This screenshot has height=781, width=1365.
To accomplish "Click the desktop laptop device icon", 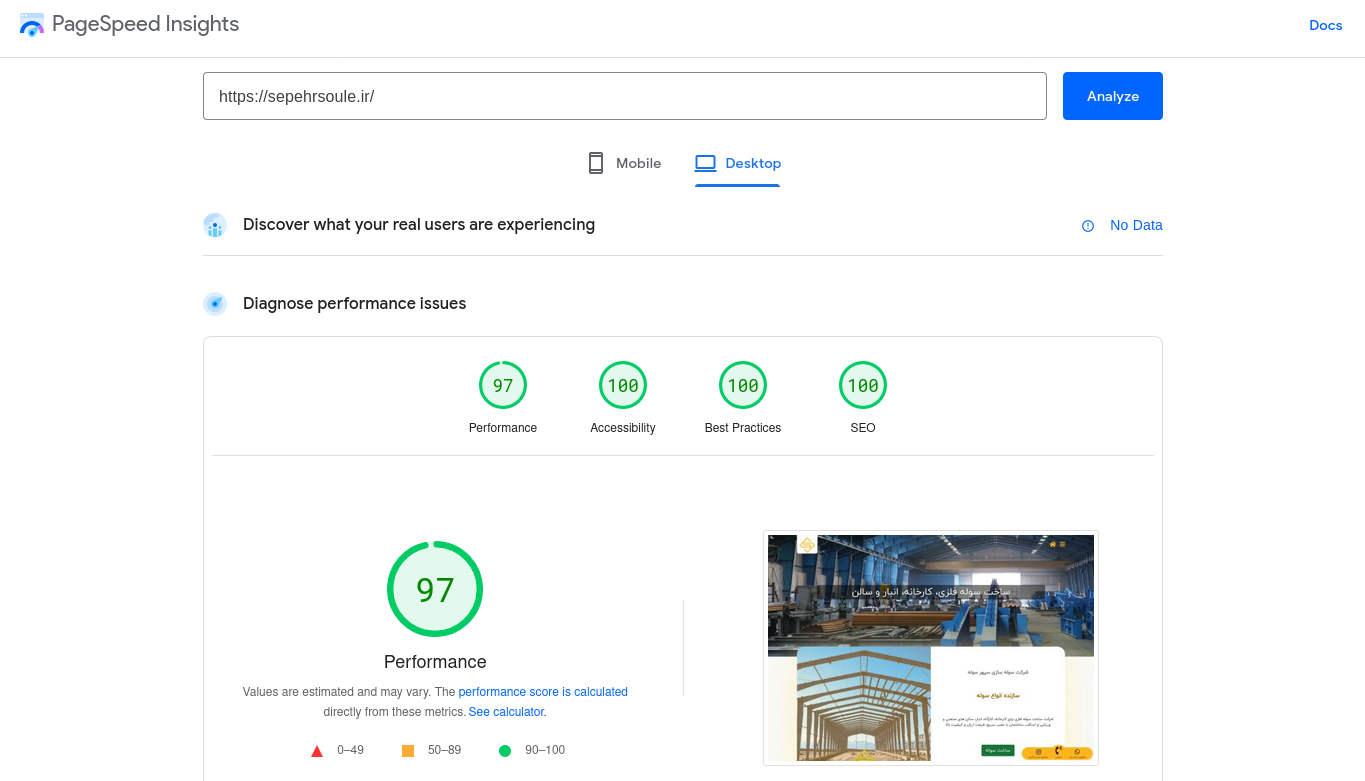I will (x=706, y=163).
